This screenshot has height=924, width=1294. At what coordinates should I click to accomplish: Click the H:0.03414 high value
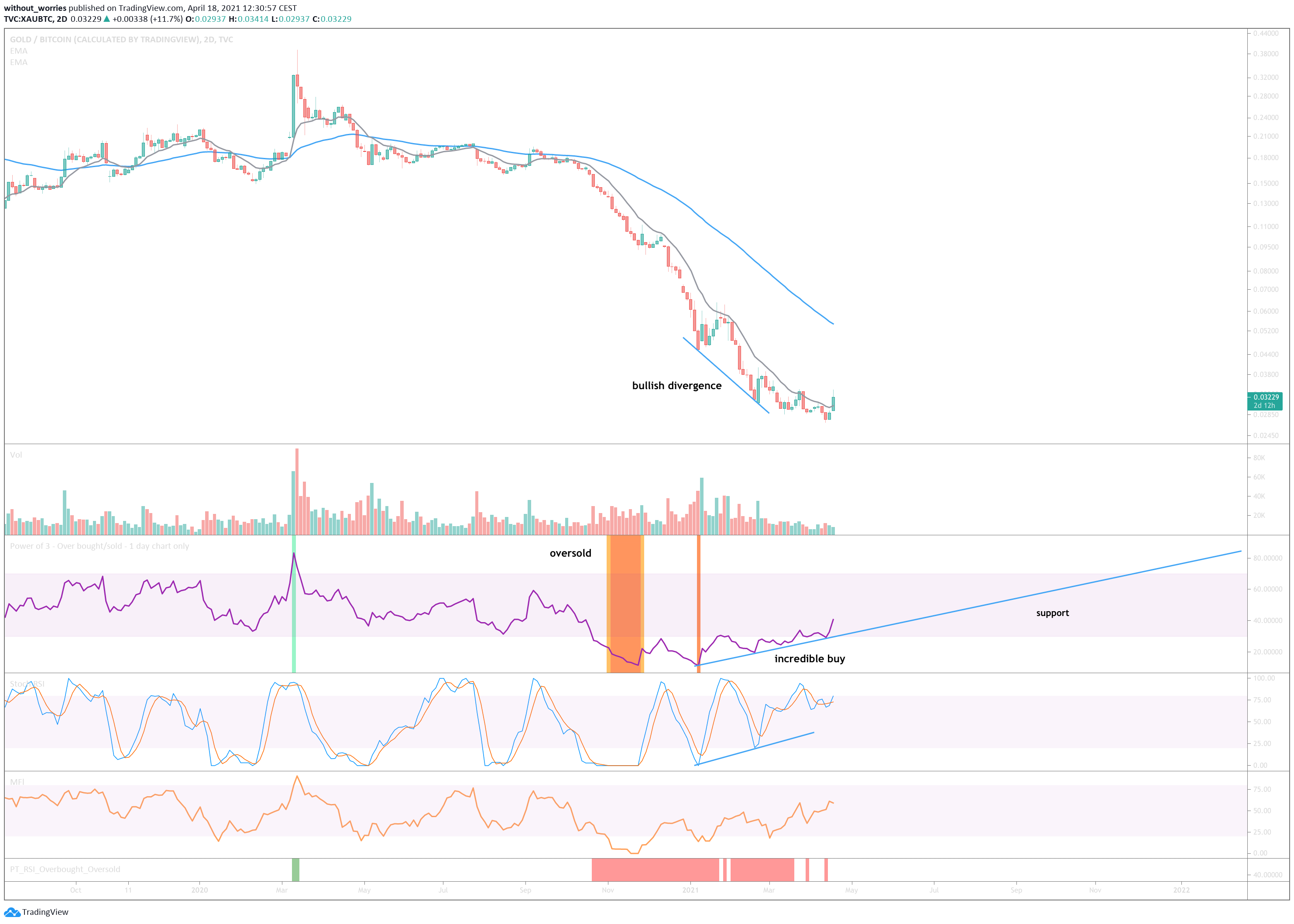coord(248,19)
